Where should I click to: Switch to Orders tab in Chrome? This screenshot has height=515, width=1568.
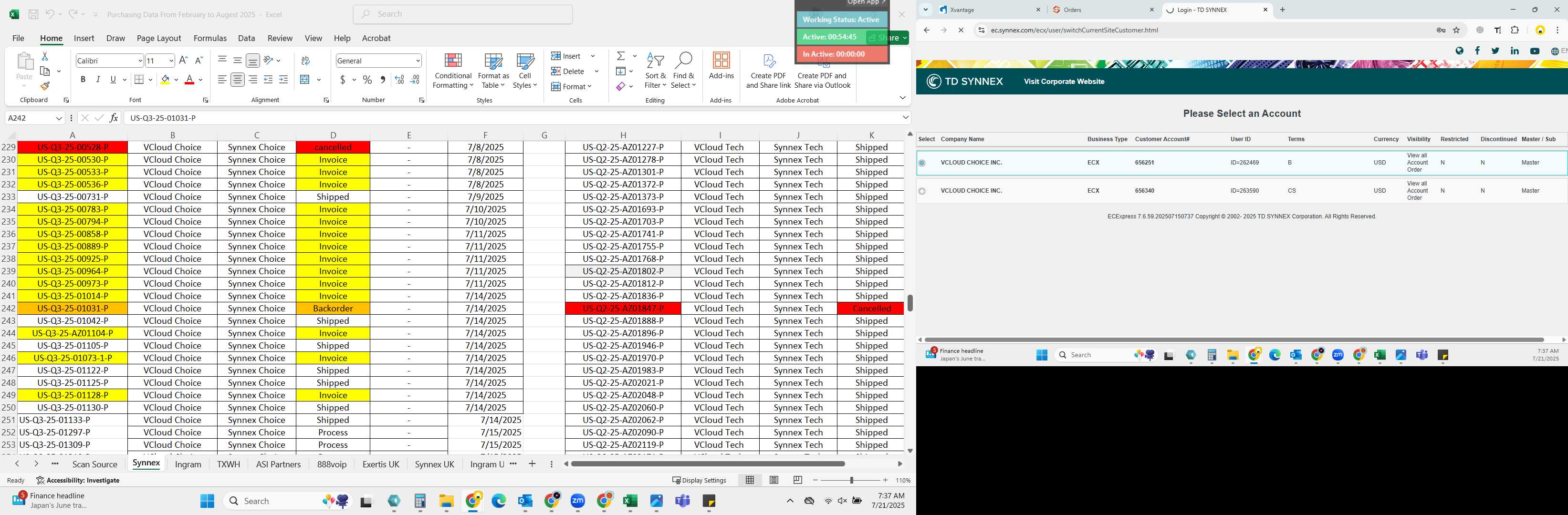(1103, 10)
